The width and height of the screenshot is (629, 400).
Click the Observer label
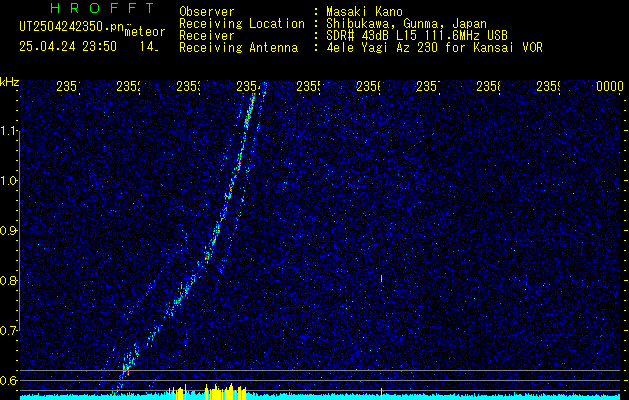point(207,12)
